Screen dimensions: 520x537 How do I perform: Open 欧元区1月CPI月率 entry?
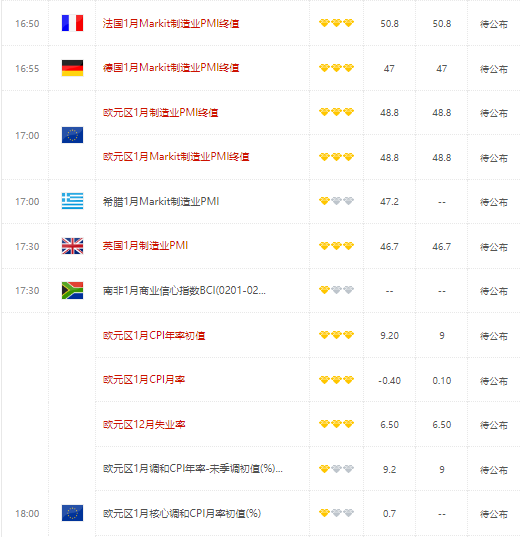(144, 379)
